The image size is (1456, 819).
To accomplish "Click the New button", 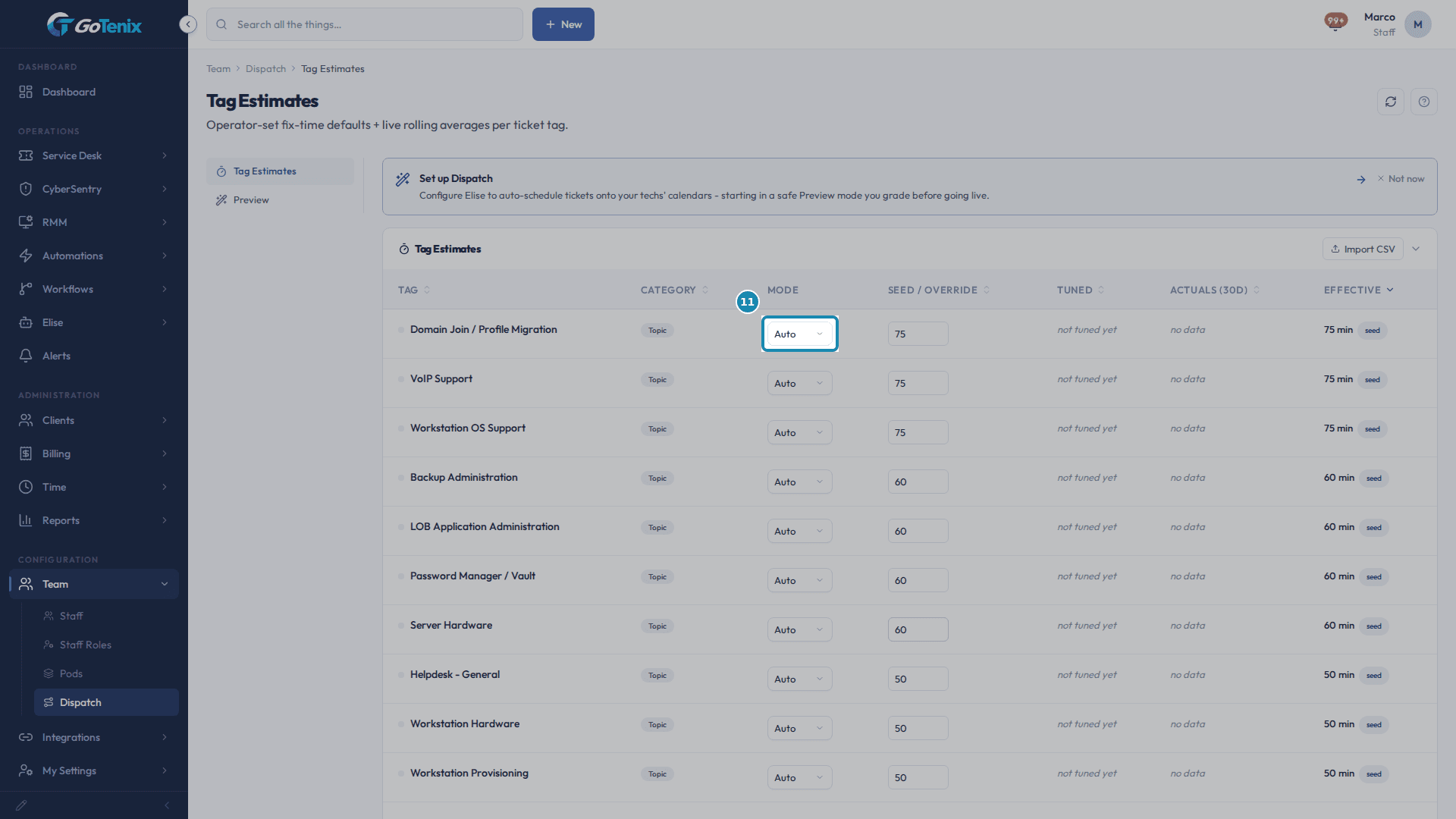I will click(x=563, y=24).
